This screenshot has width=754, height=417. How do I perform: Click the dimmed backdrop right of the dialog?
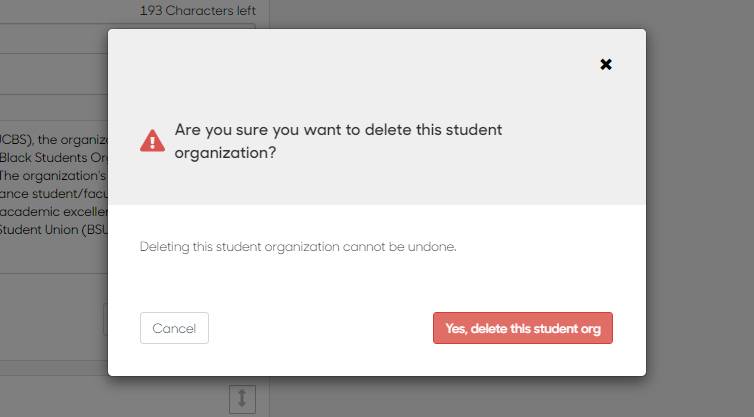[700, 200]
